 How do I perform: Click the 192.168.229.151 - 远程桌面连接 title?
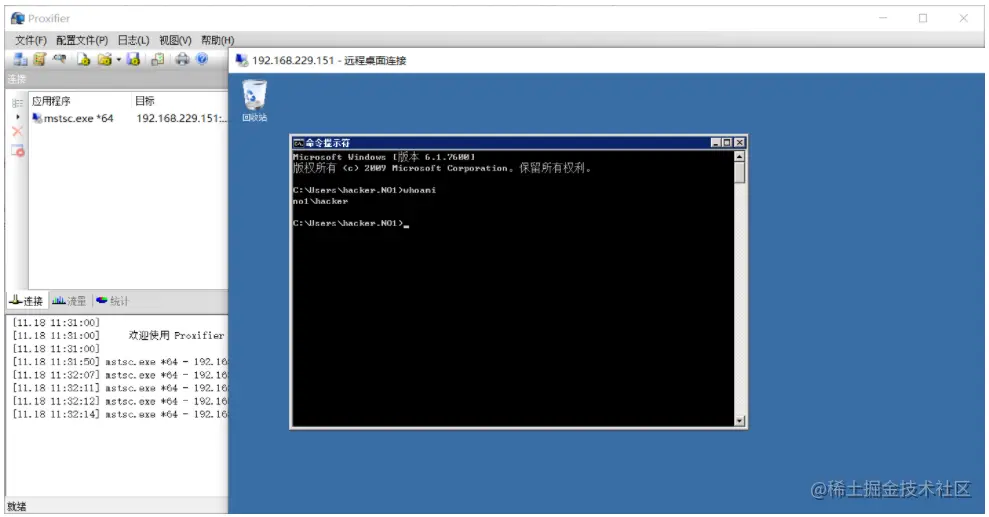click(x=329, y=61)
